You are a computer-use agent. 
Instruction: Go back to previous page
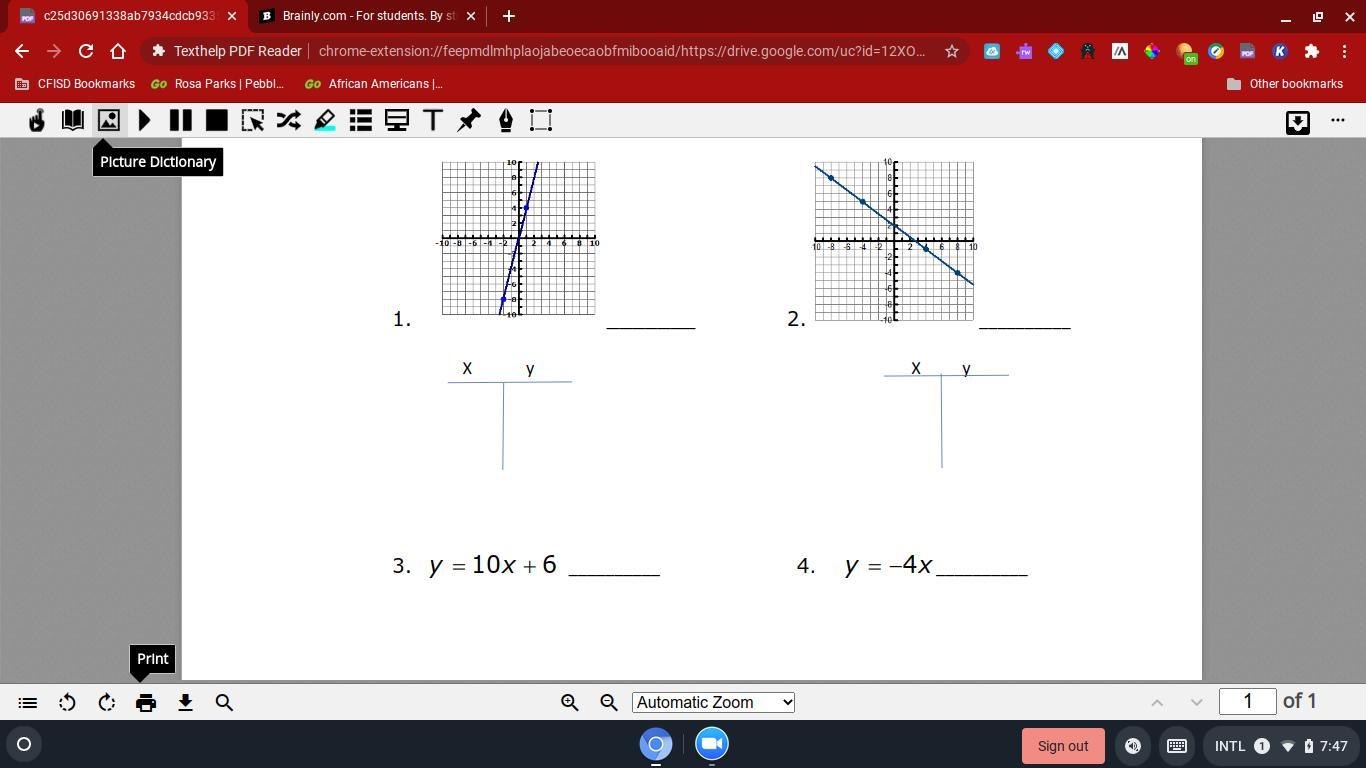(x=22, y=51)
